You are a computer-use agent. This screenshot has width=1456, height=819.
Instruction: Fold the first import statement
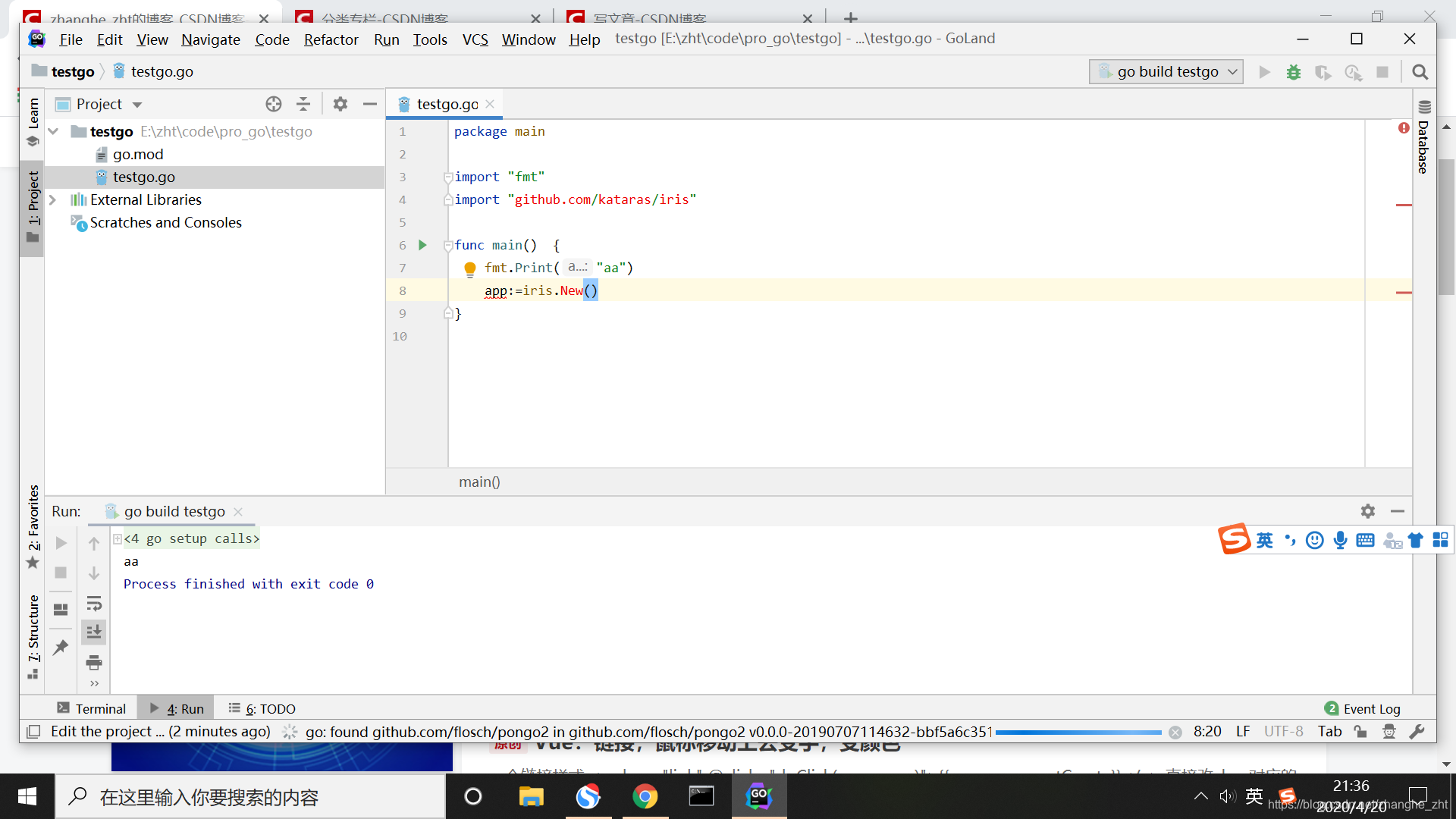(x=448, y=177)
